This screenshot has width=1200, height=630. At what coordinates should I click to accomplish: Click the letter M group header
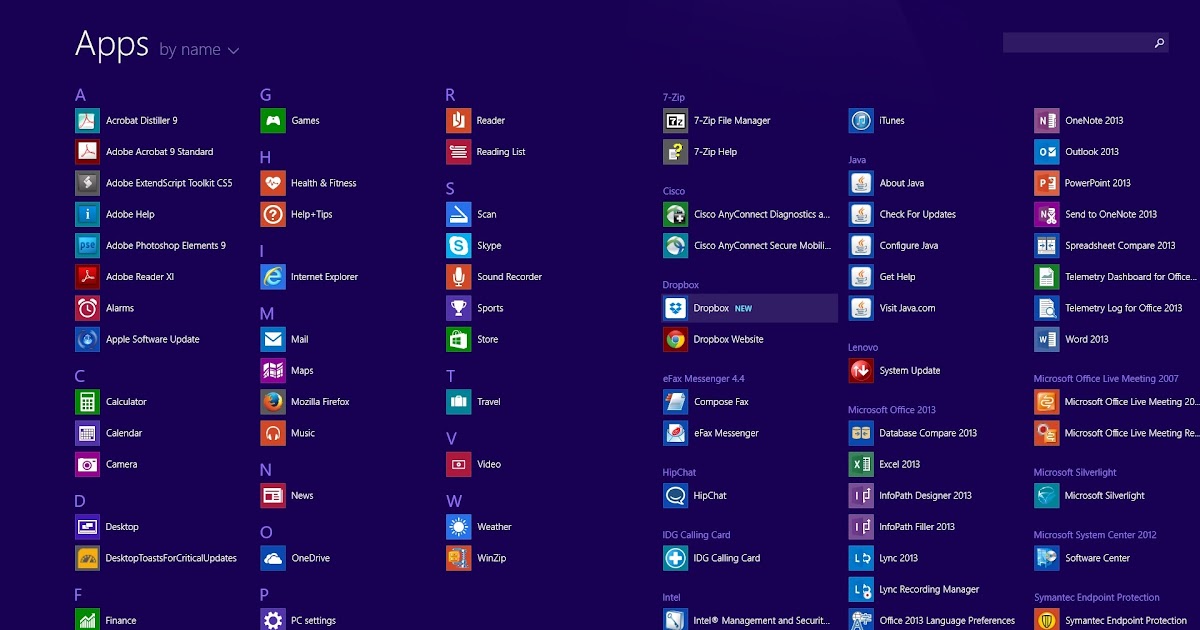click(267, 314)
